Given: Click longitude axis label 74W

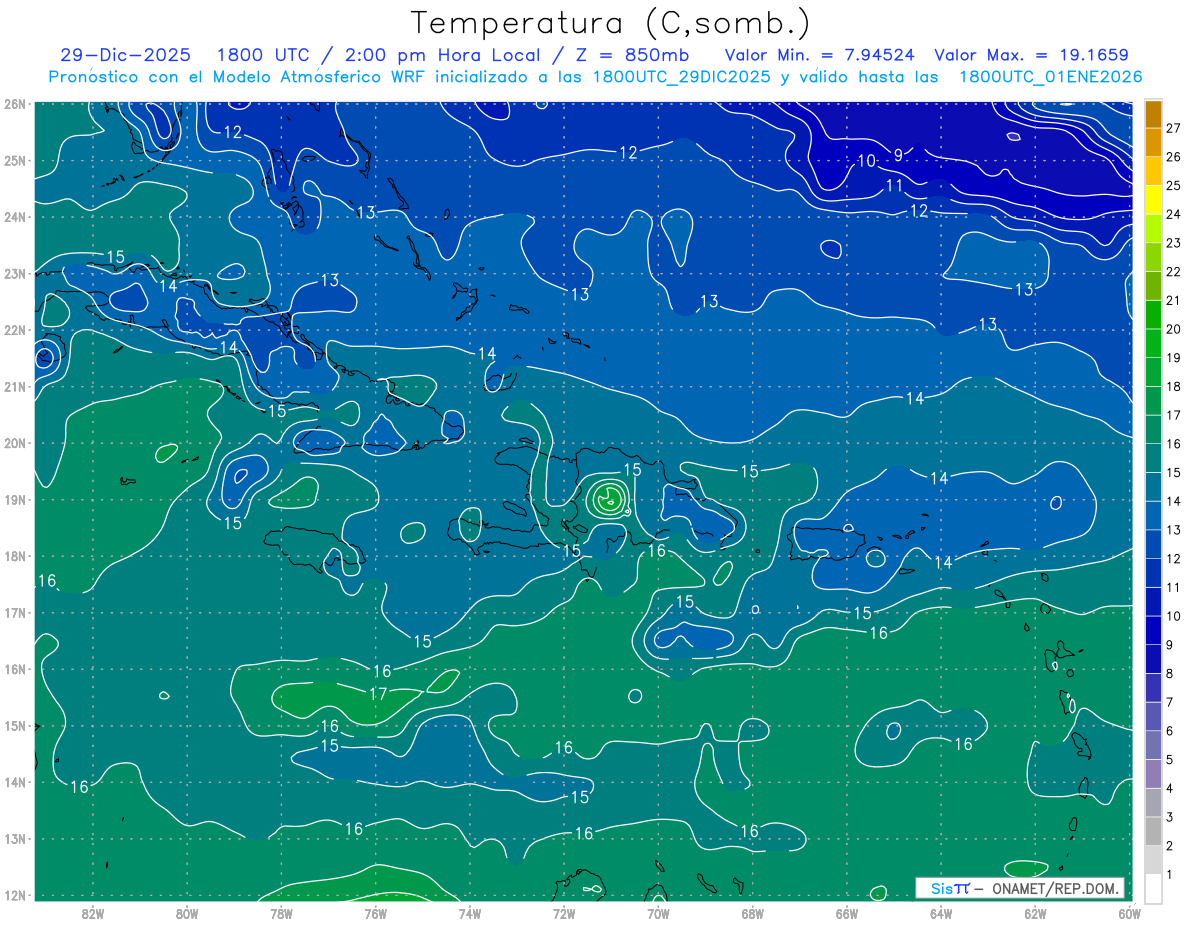Looking at the screenshot, I should coord(470,913).
